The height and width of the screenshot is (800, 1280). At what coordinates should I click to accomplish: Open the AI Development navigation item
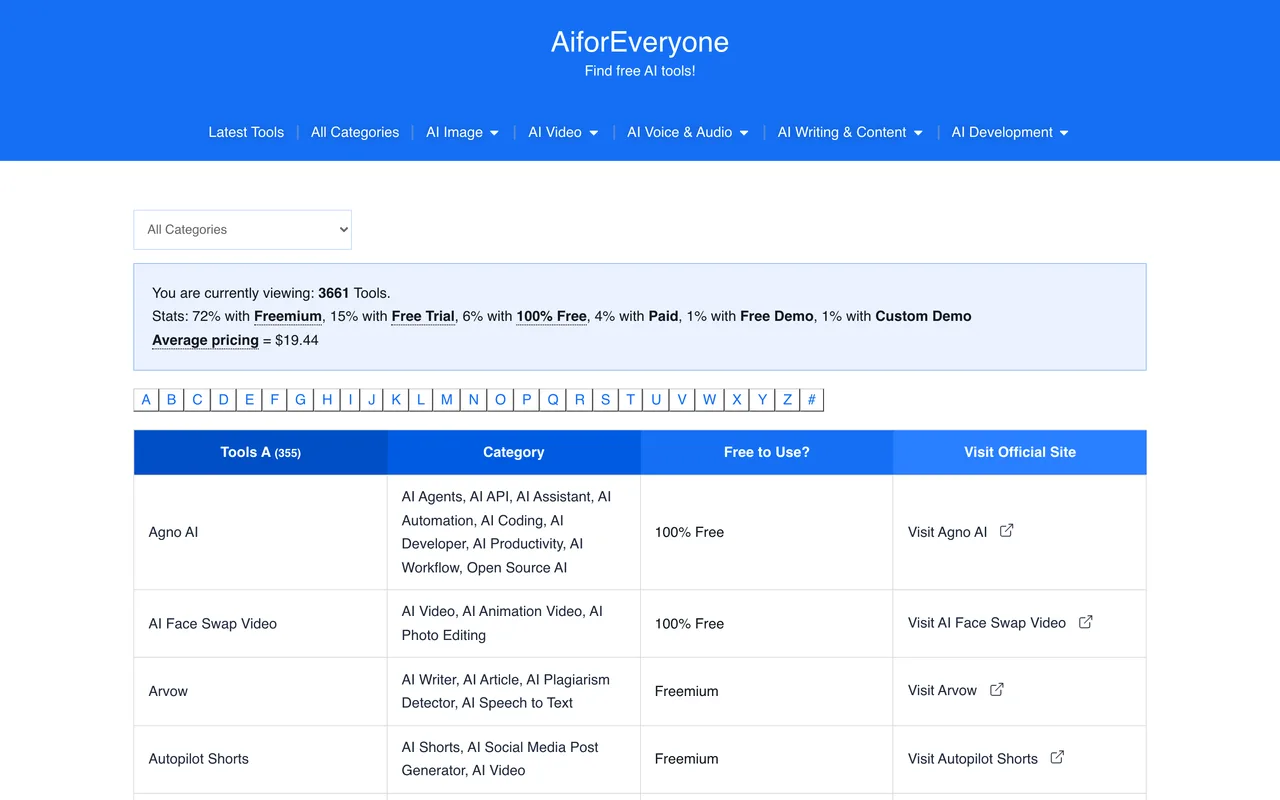coord(1002,132)
